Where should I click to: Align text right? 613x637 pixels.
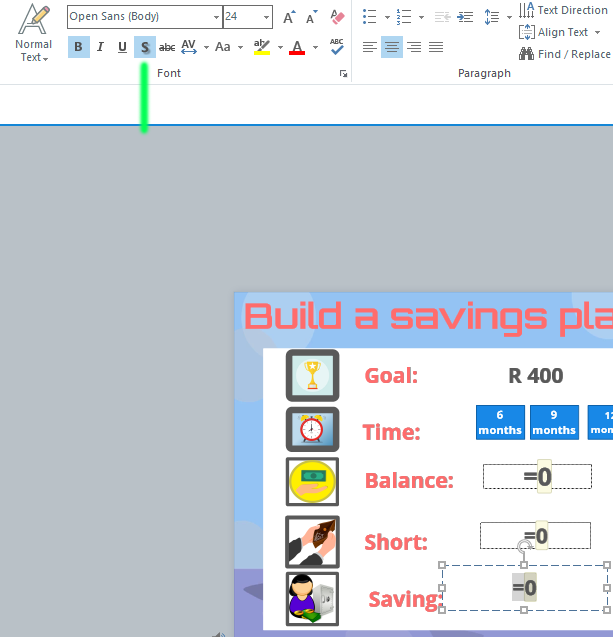(414, 47)
